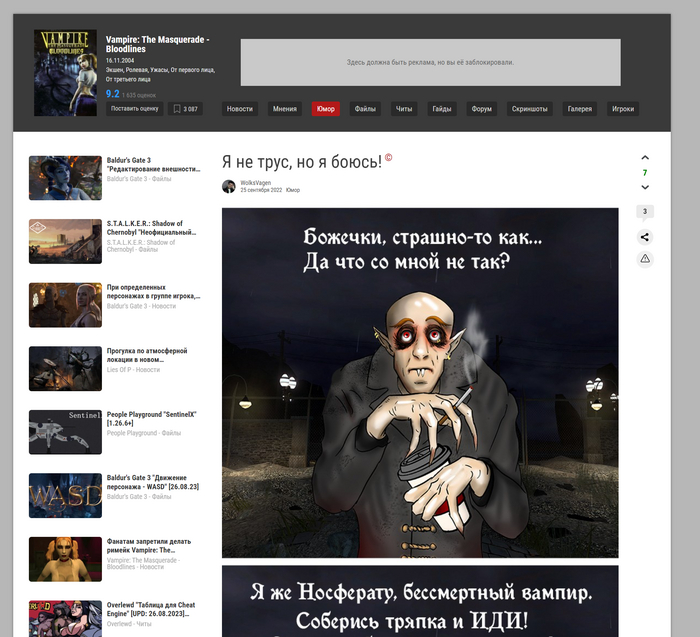Open the Гайды tab
Screen dimensions: 700x637
click(x=442, y=109)
